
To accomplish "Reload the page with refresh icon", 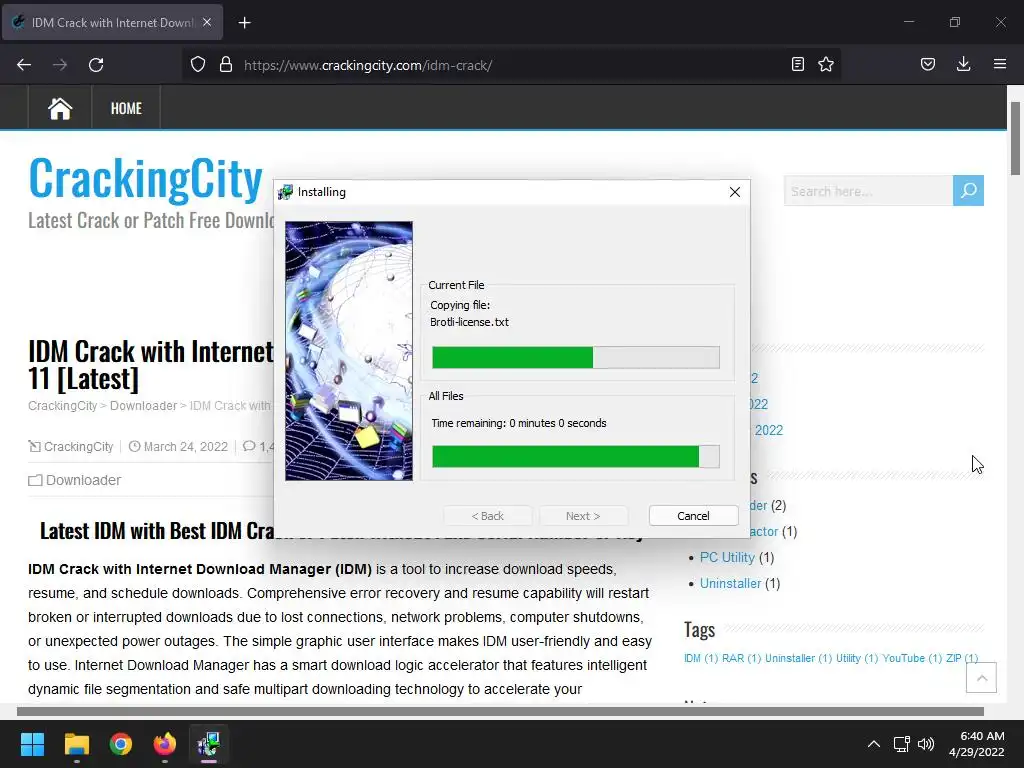I will 96,65.
